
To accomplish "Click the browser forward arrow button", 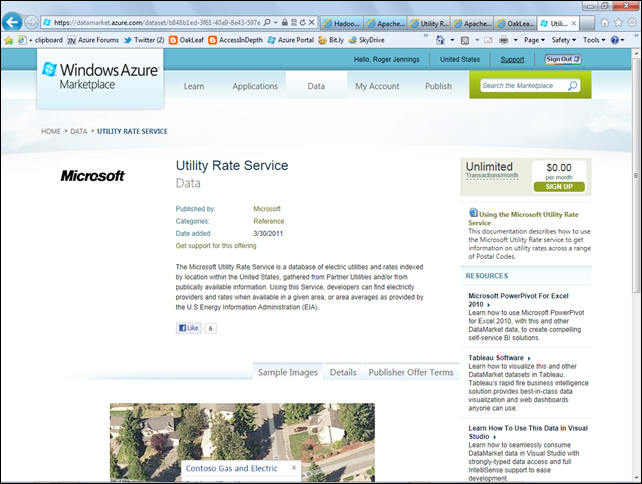I will pos(32,22).
